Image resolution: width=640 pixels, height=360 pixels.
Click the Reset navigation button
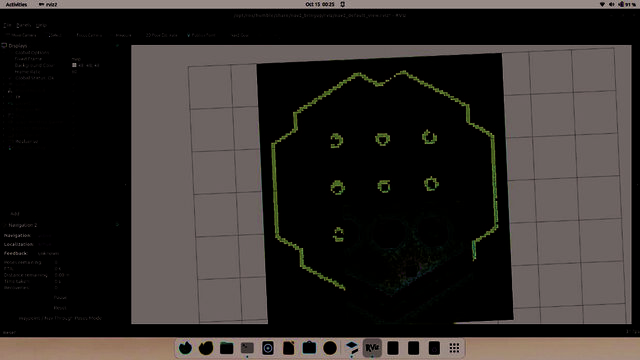(x=60, y=308)
